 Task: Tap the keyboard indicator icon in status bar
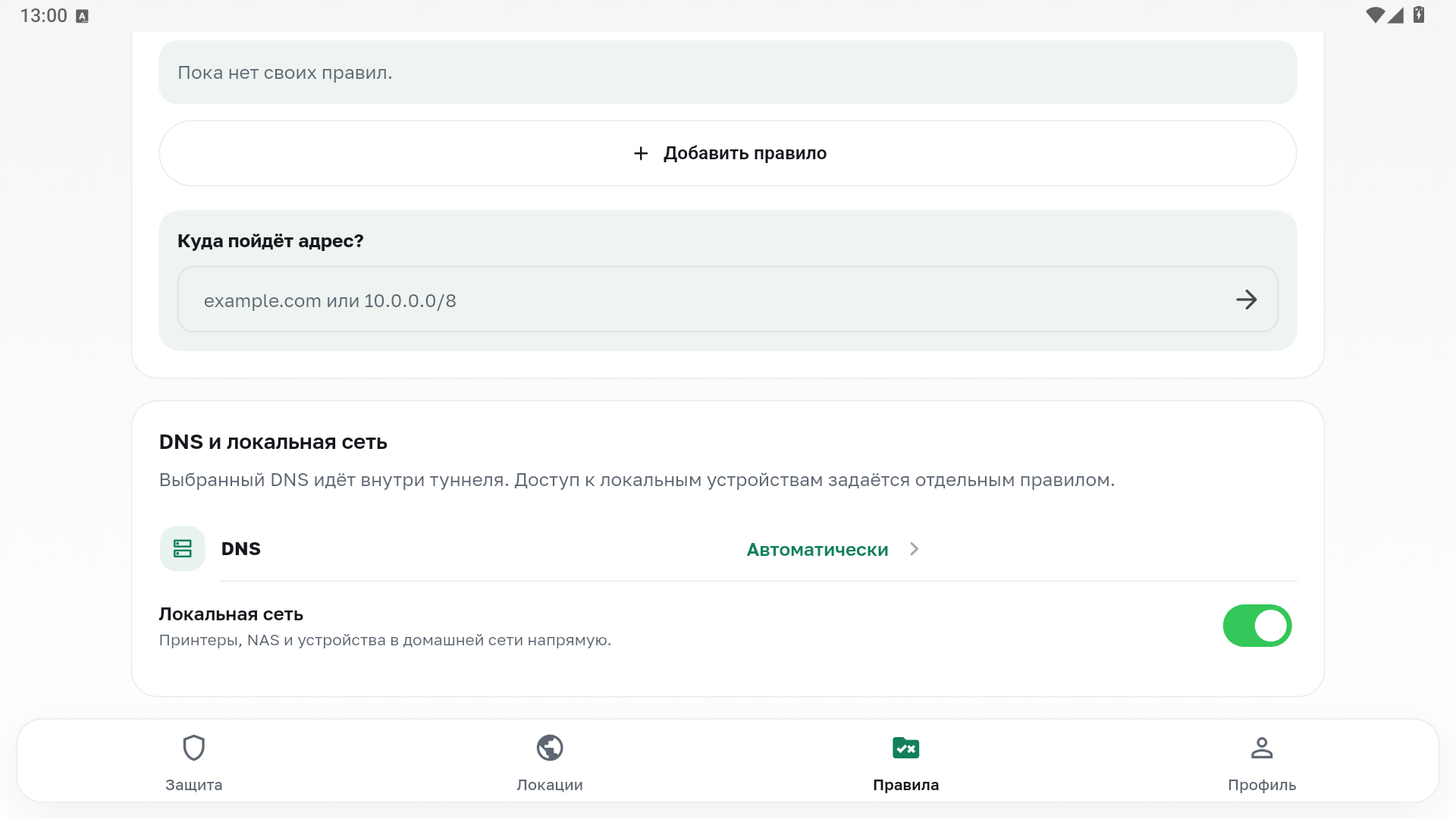tap(83, 16)
